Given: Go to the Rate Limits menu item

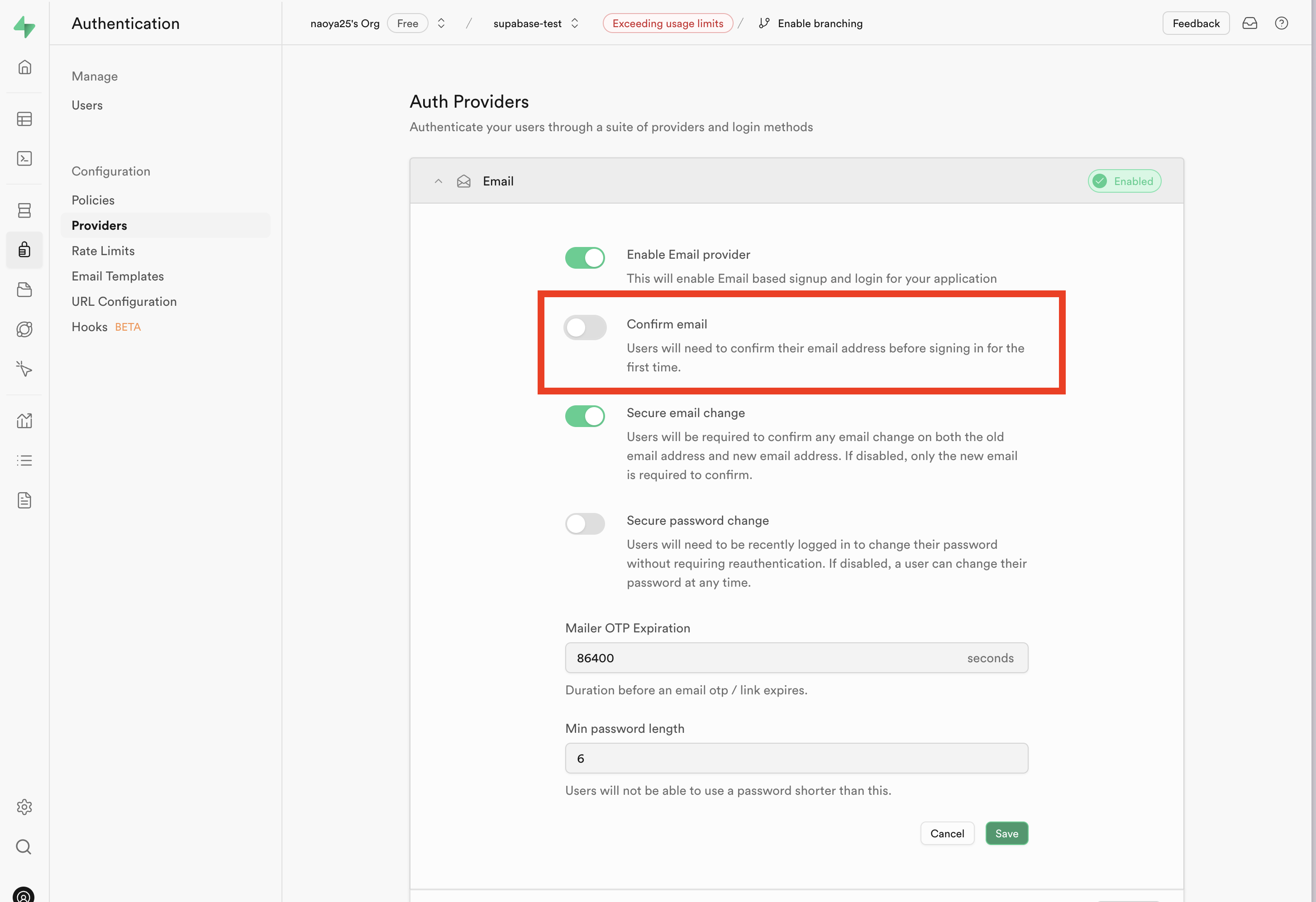Looking at the screenshot, I should coord(103,251).
